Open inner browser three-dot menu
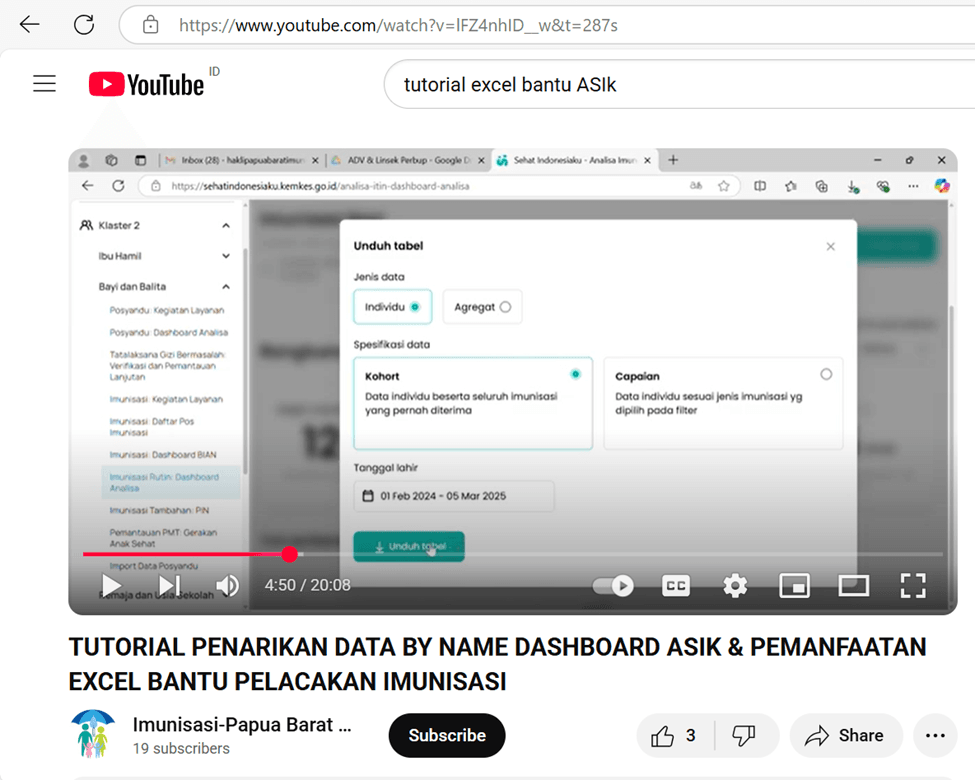975x780 pixels. pyautogui.click(x=913, y=186)
